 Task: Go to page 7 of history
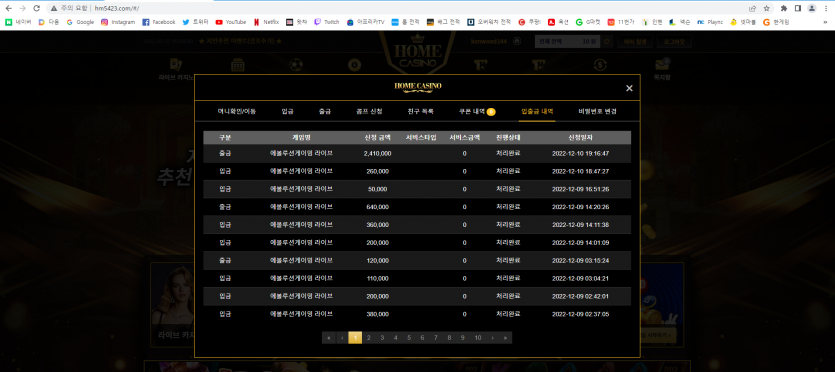pos(436,338)
